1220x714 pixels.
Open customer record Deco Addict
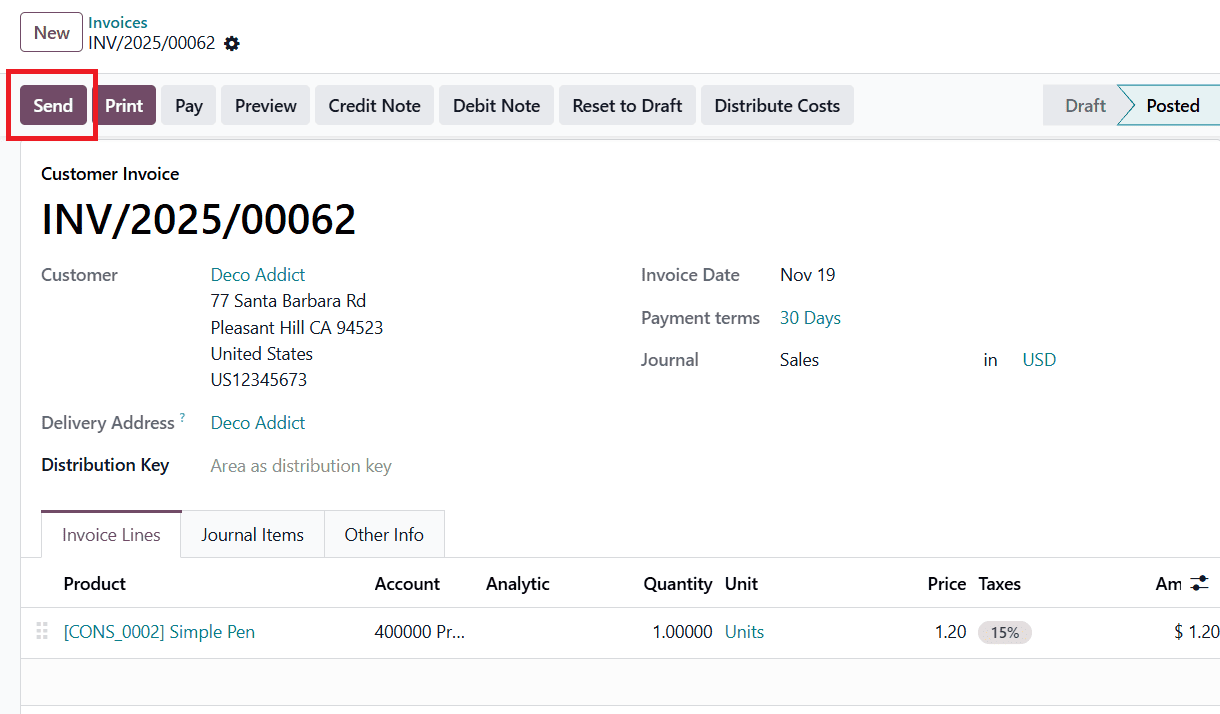257,274
